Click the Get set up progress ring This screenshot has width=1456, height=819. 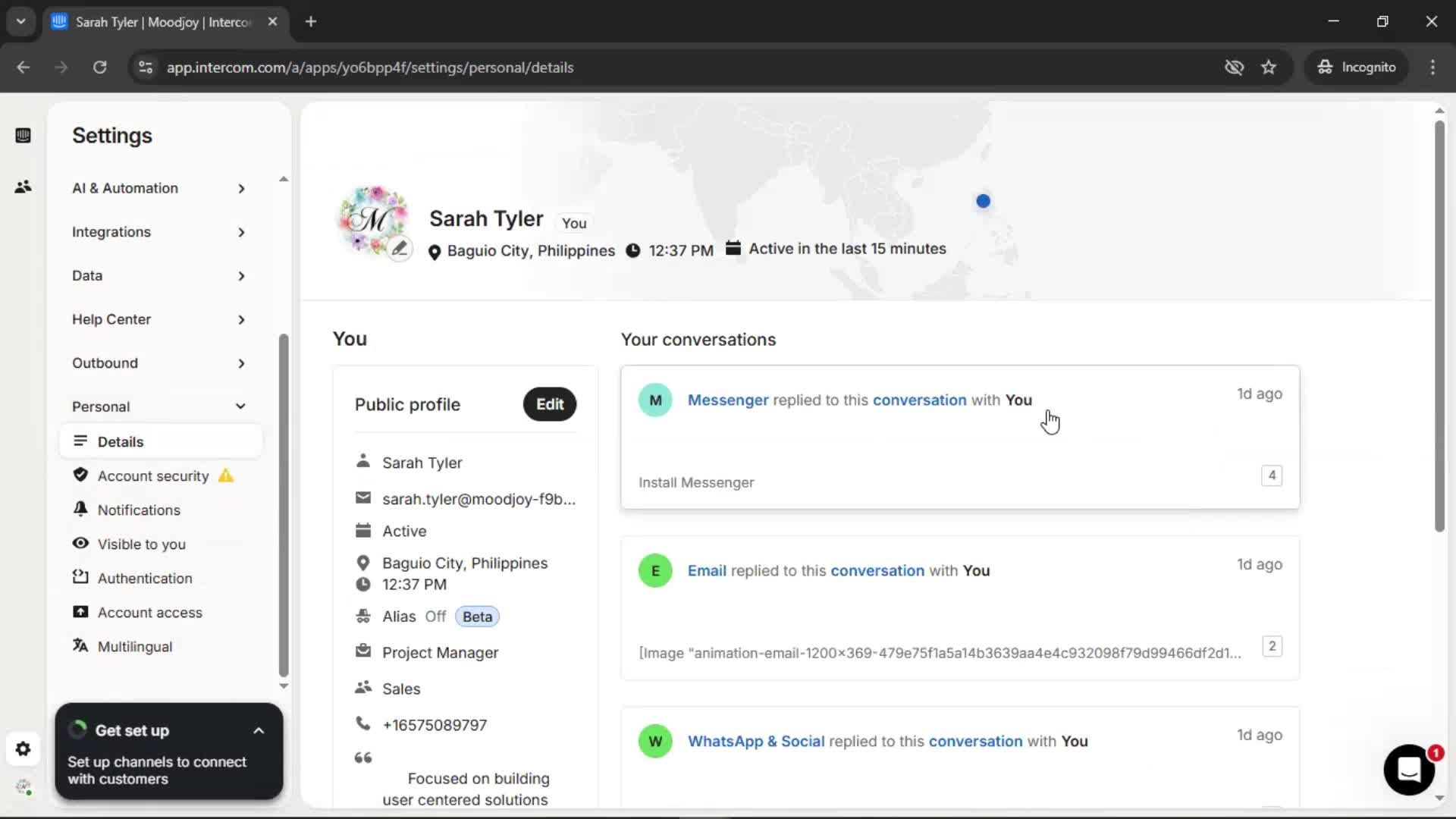[x=77, y=730]
